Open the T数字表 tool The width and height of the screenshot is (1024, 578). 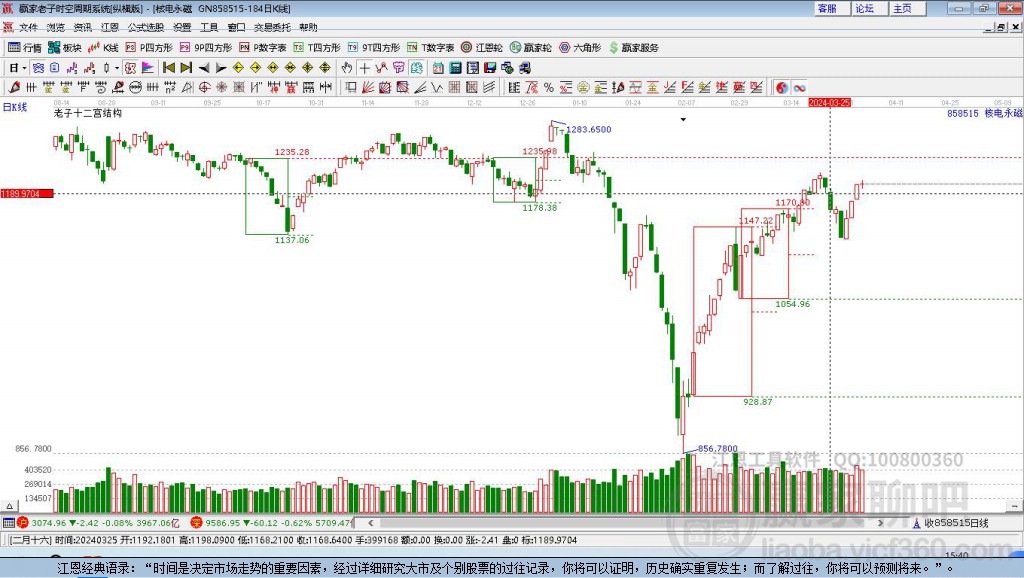pos(430,48)
